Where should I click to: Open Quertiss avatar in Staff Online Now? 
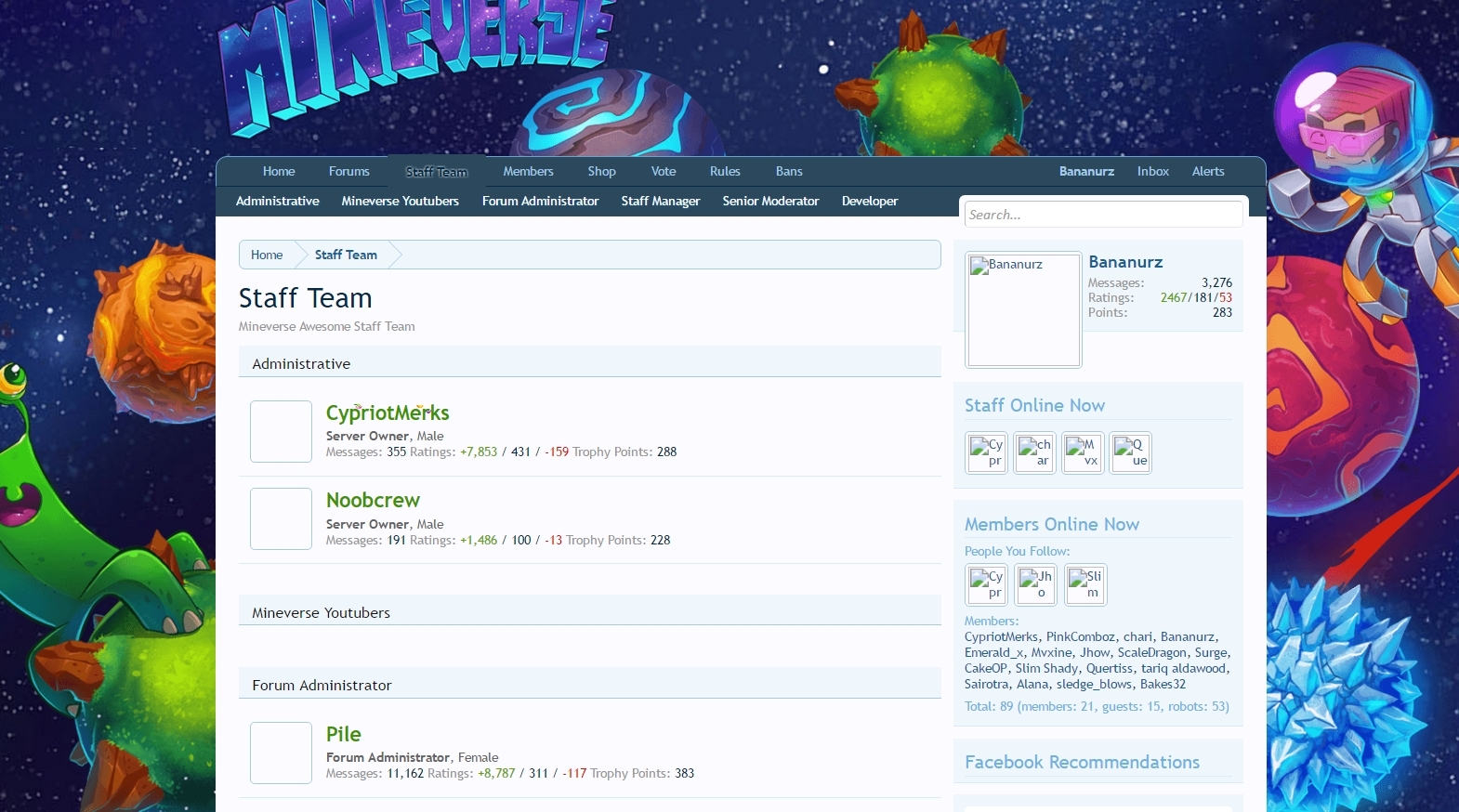[x=1131, y=452]
